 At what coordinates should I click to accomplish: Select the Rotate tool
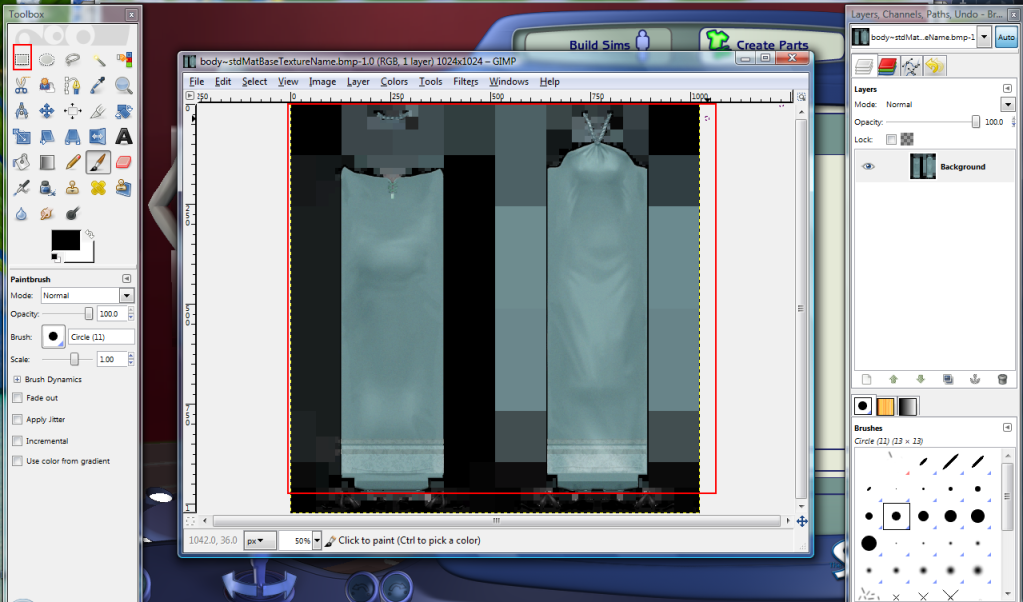[x=123, y=111]
